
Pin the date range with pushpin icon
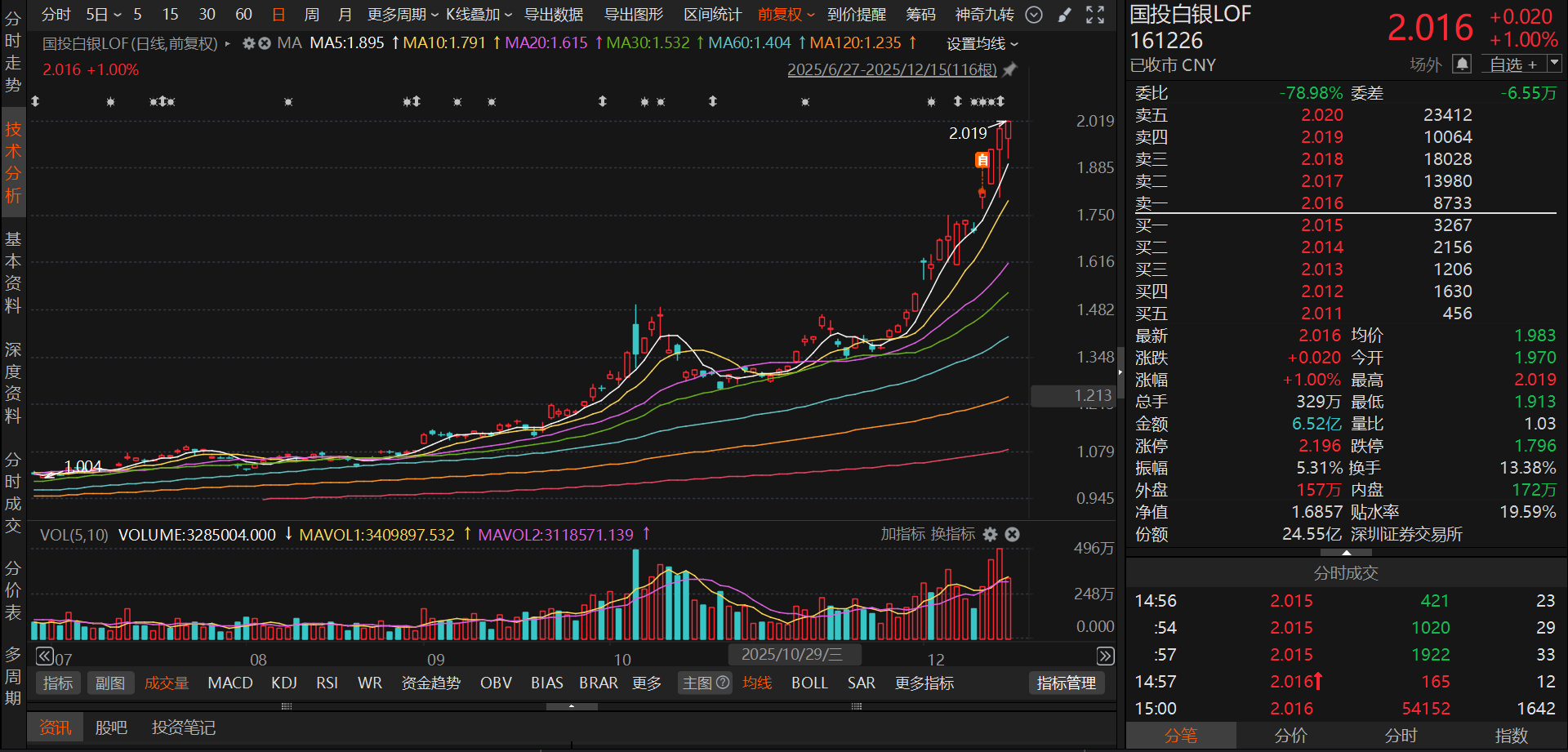pos(1010,70)
